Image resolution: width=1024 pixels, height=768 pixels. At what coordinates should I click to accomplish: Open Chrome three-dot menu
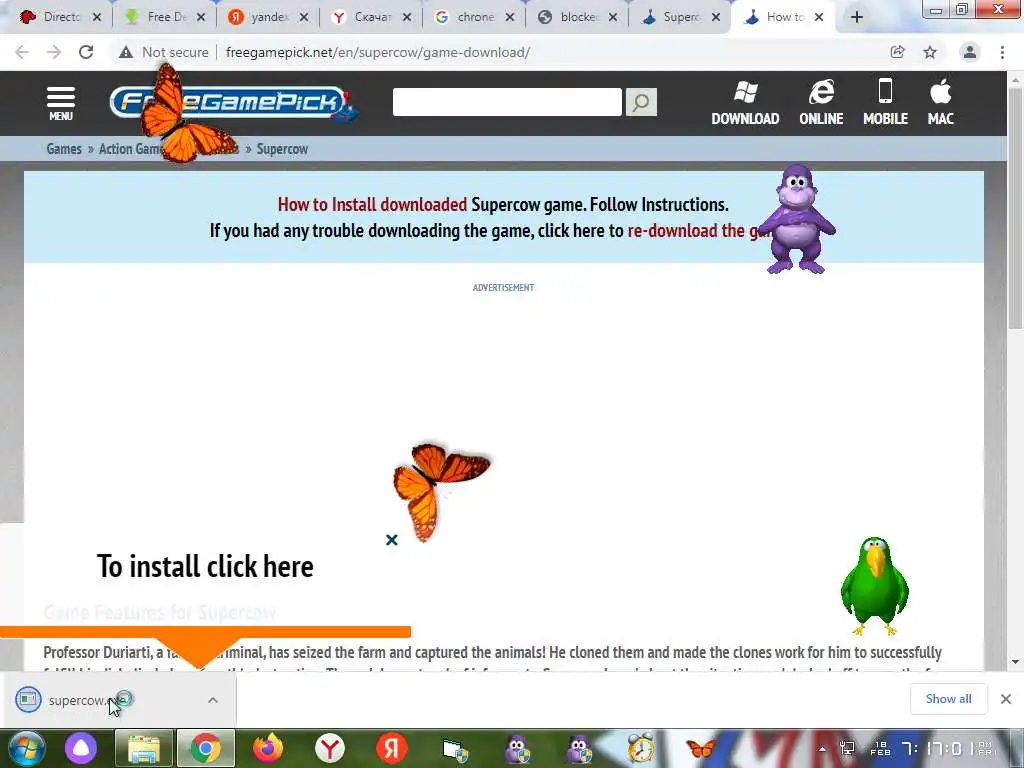(1002, 52)
